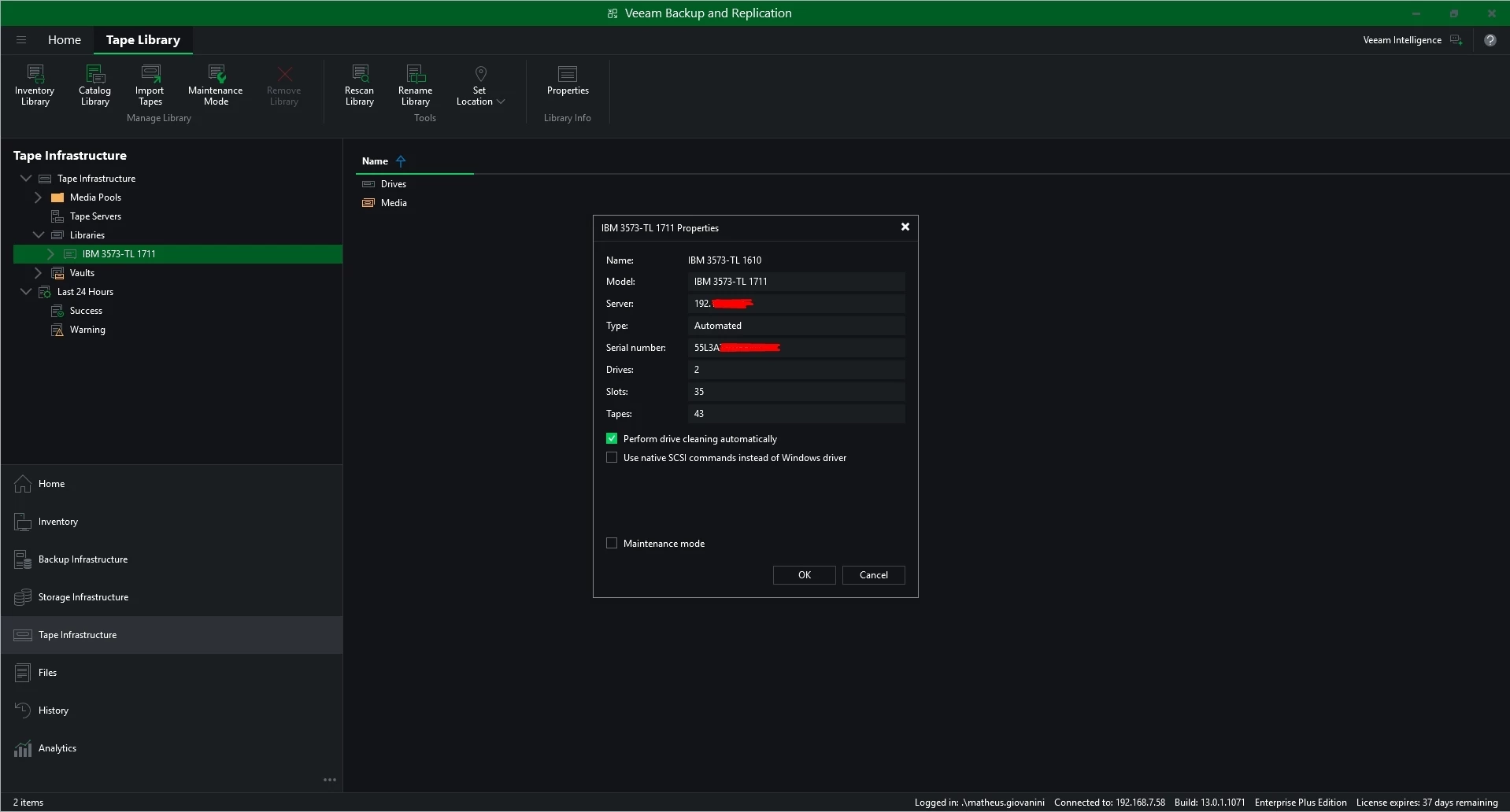Open library Properties from the ribbon
1510x812 pixels.
coord(568,80)
